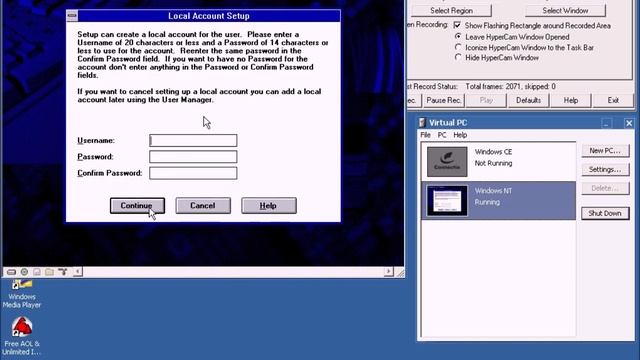Open Settings... for the selected PC
The height and width of the screenshot is (360, 640).
click(605, 169)
